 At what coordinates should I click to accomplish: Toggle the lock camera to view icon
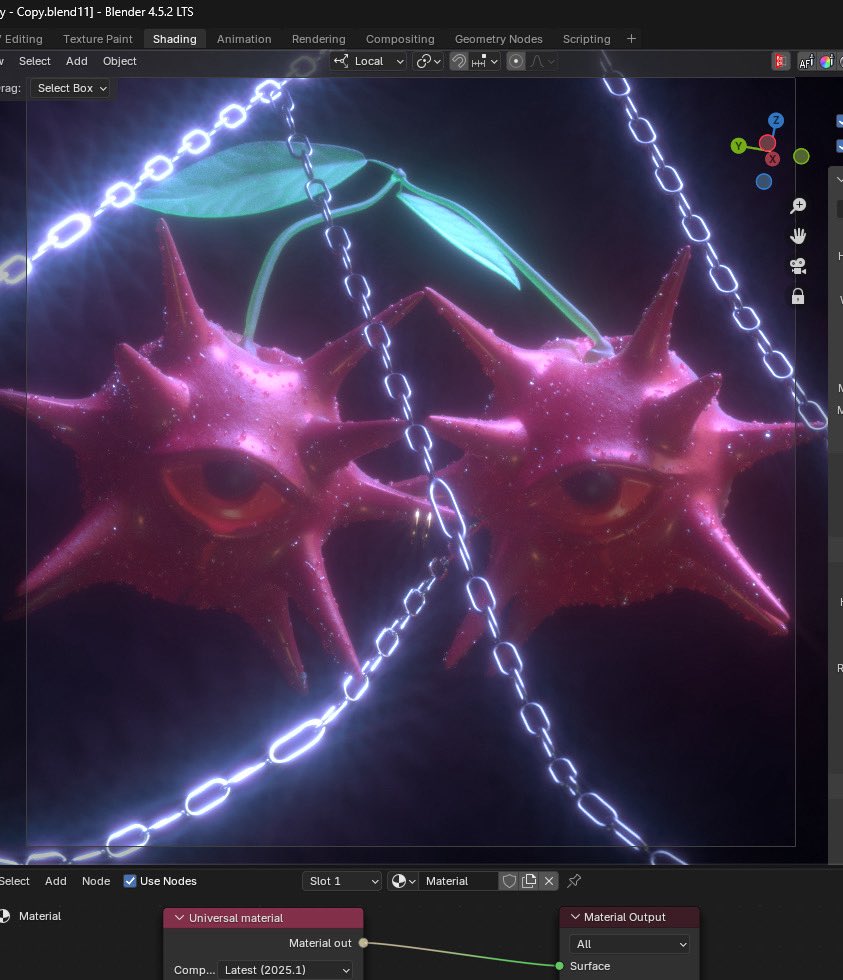tap(798, 296)
